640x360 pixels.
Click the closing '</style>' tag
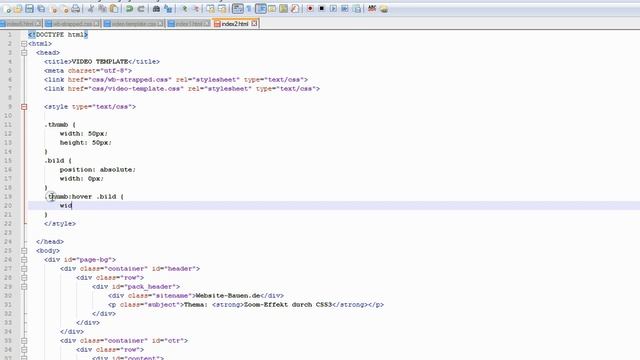click(60, 224)
